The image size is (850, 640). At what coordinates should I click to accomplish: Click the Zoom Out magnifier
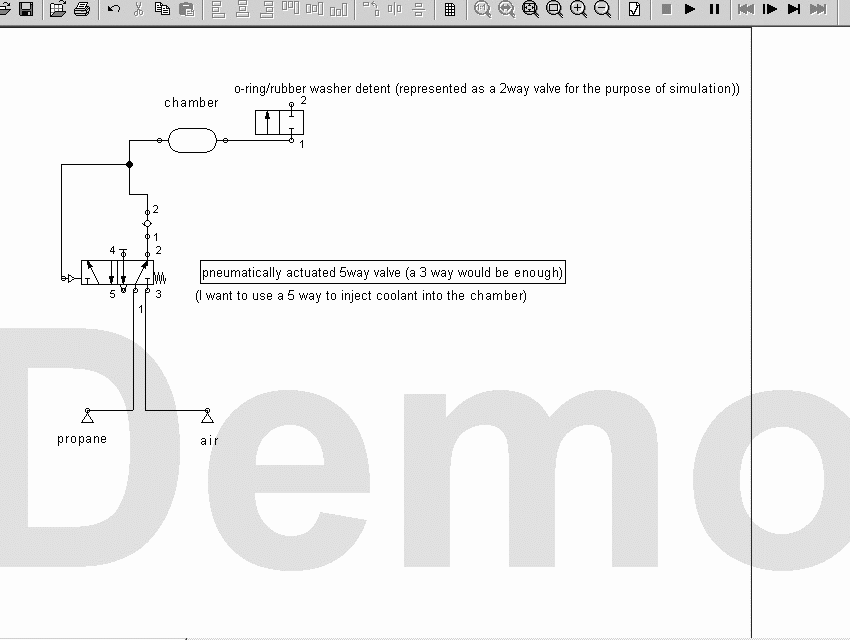pyautogui.click(x=602, y=9)
